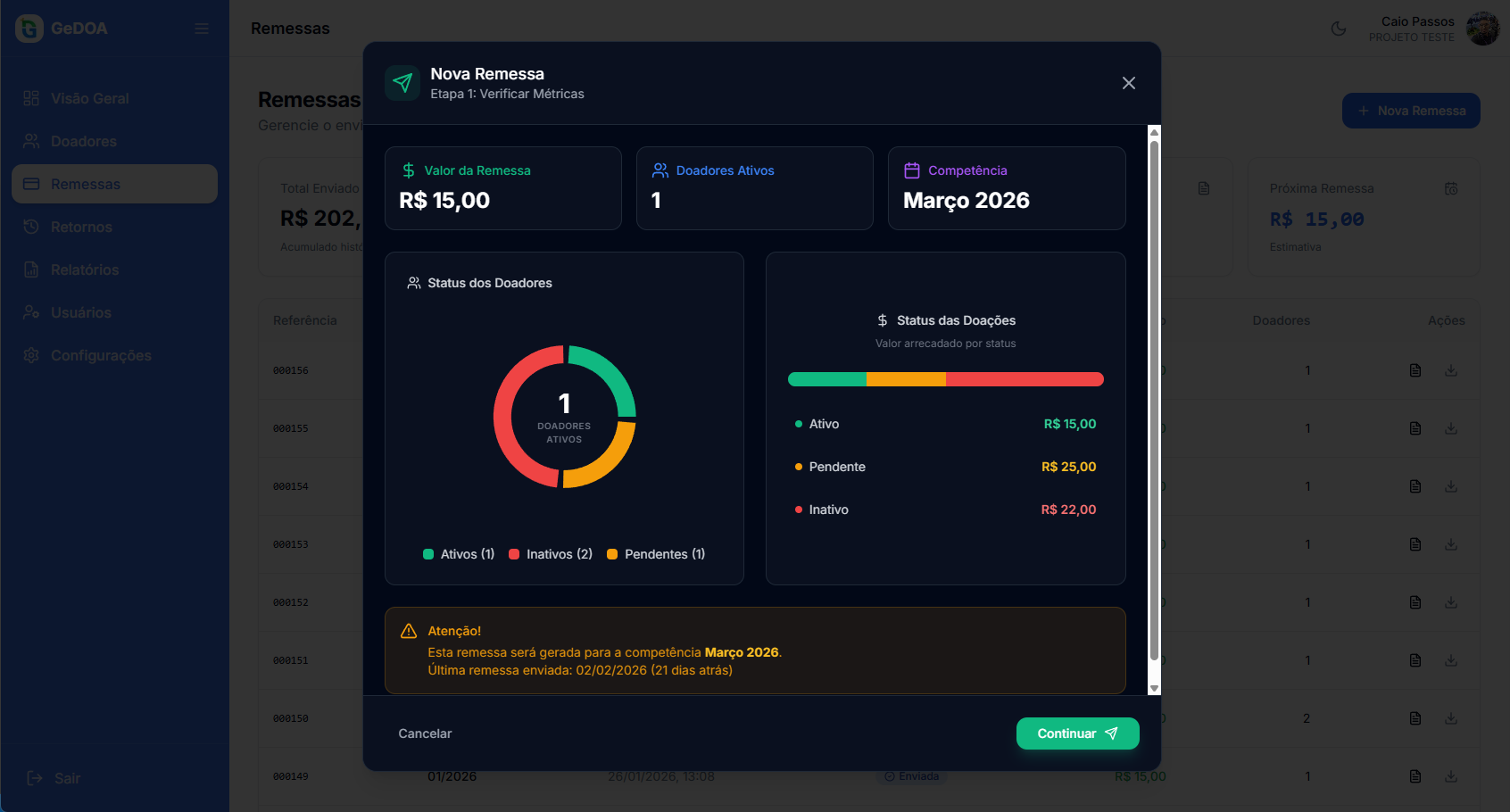The height and width of the screenshot is (812, 1510).
Task: Click Sair to log out
Action: pos(66,778)
